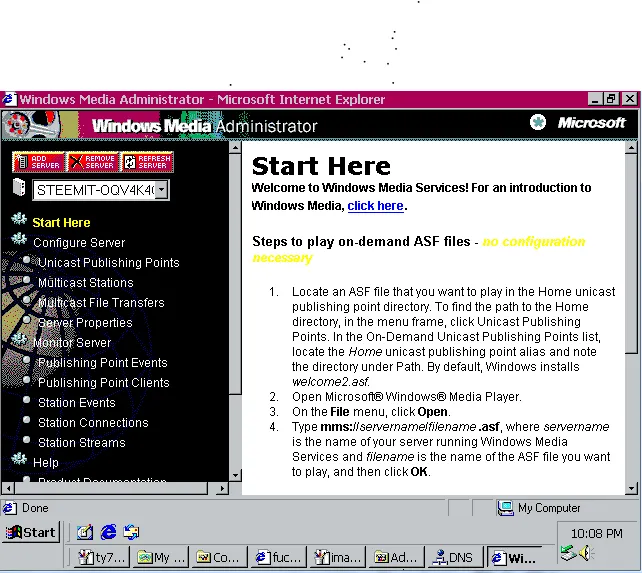Open Multicast Stations page
The height and width of the screenshot is (573, 642).
[86, 283]
